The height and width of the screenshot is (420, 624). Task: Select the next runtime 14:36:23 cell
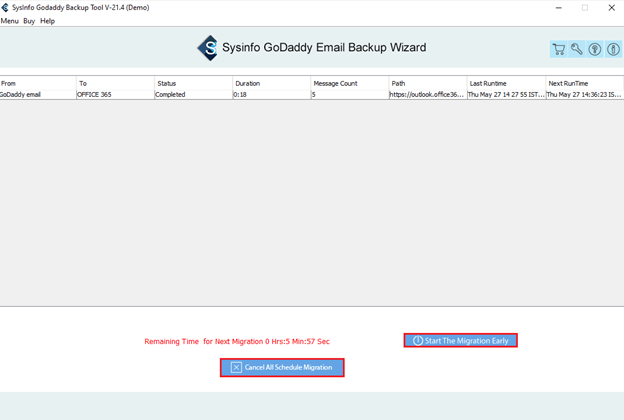pyautogui.click(x=584, y=95)
